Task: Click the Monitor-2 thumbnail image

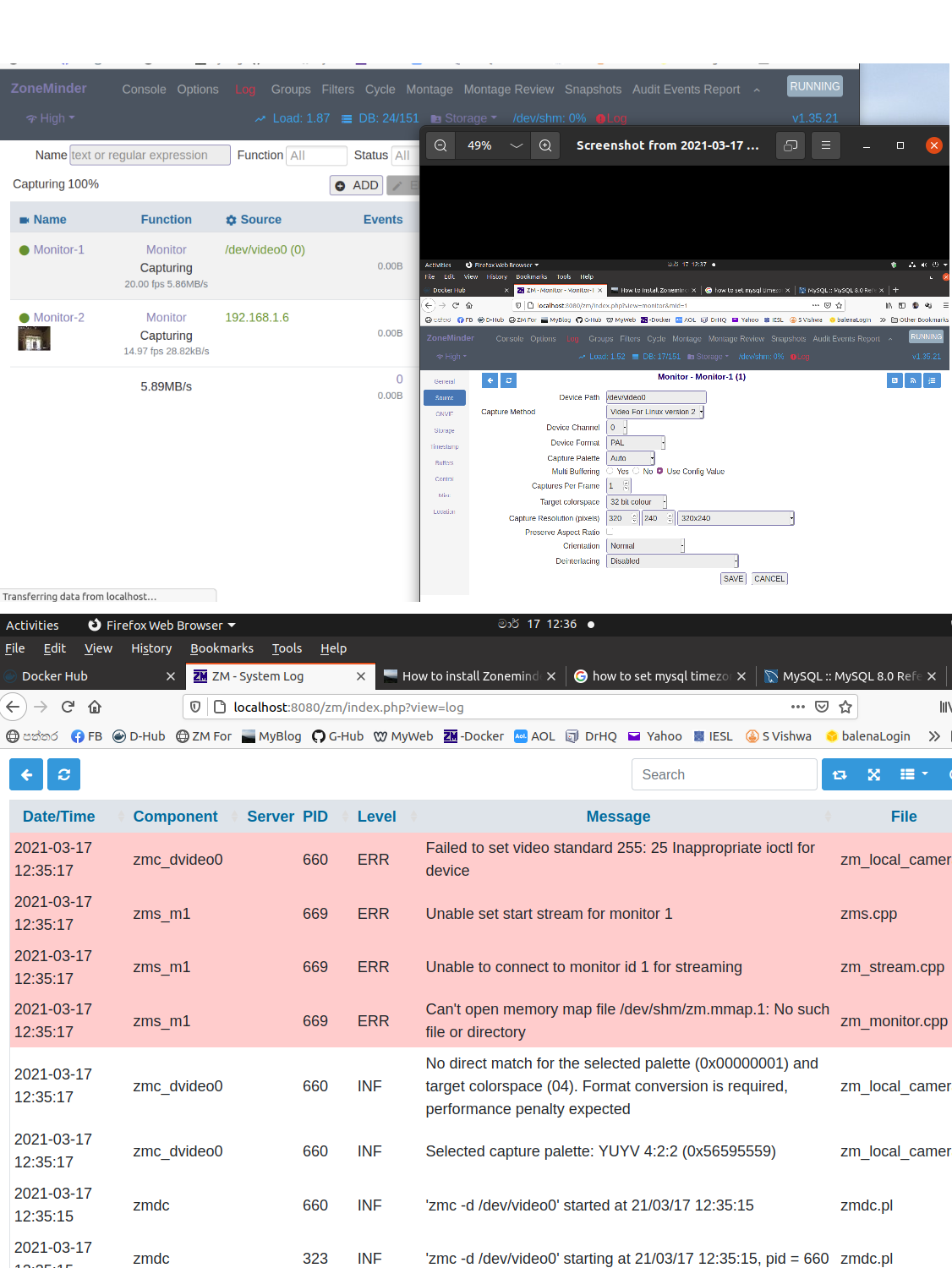Action: 34,338
